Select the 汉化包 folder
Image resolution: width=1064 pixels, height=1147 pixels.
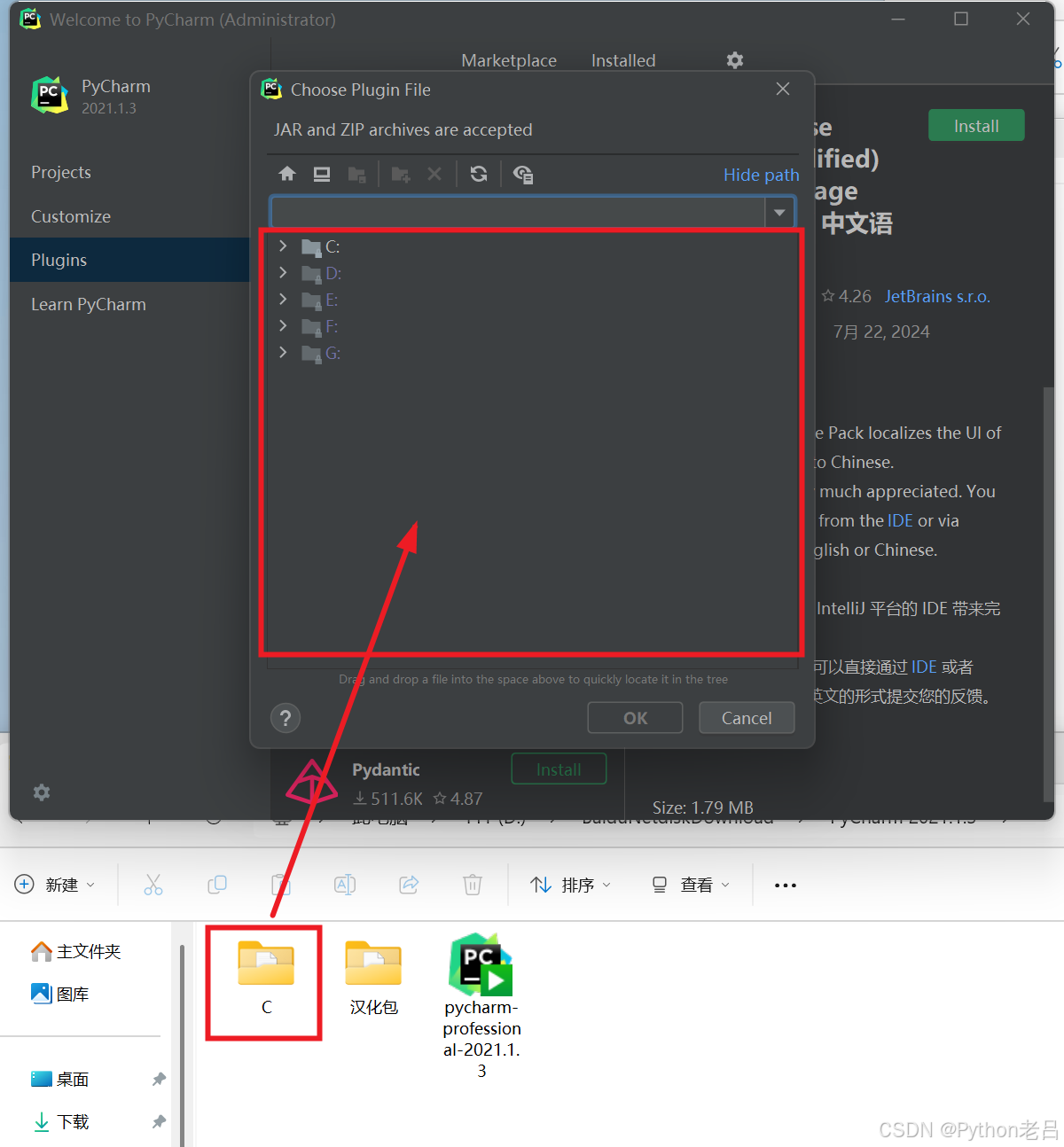point(373,979)
